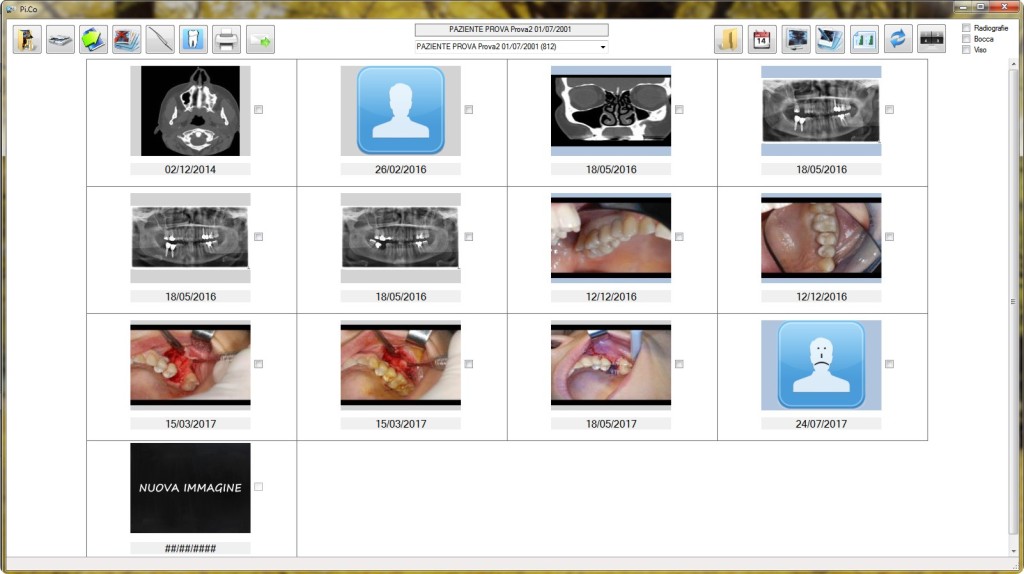The height and width of the screenshot is (574, 1024).
Task: Click the ##/##/#### date field
Action: click(190, 549)
